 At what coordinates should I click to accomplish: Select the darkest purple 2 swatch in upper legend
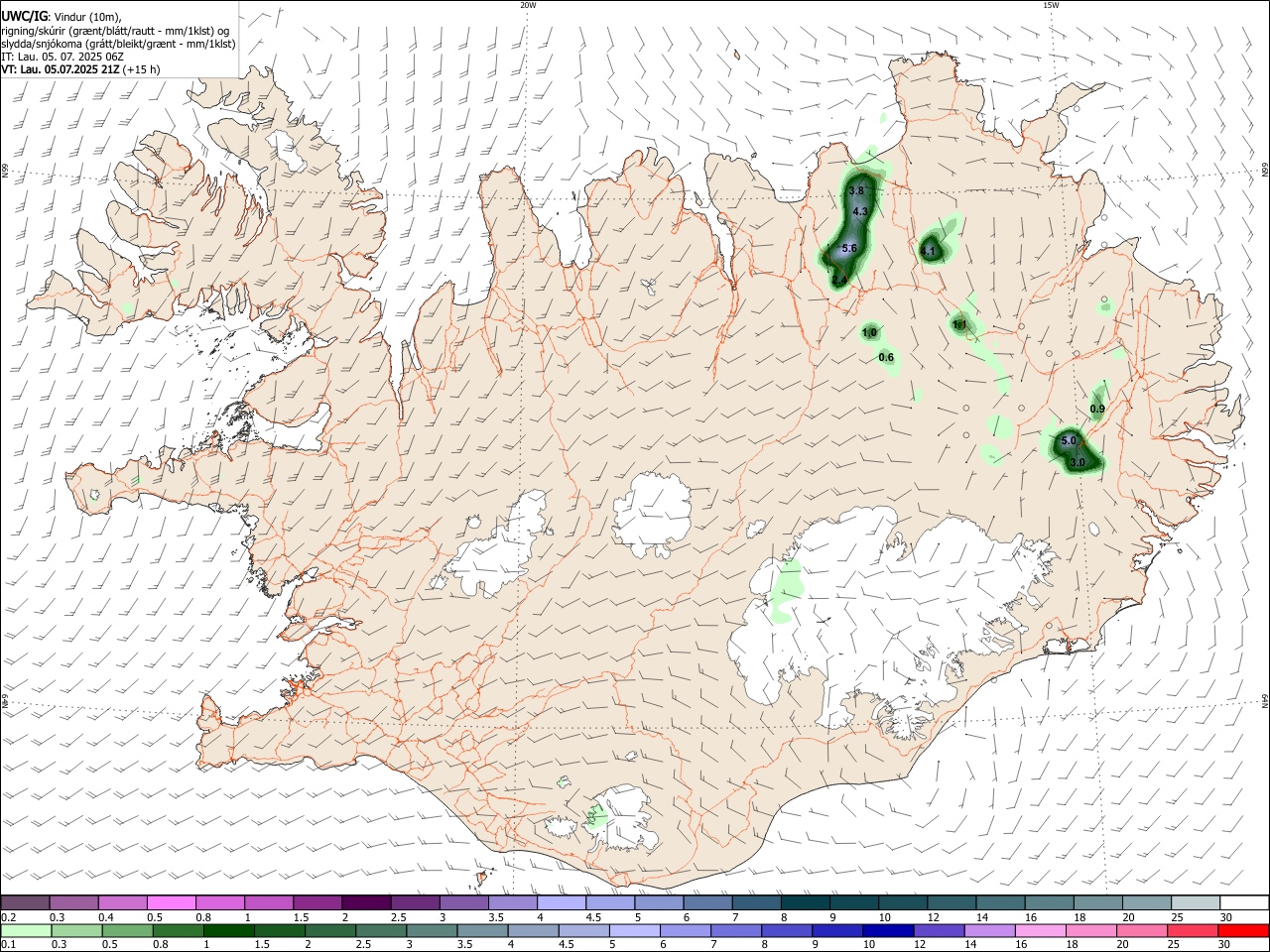(x=366, y=902)
